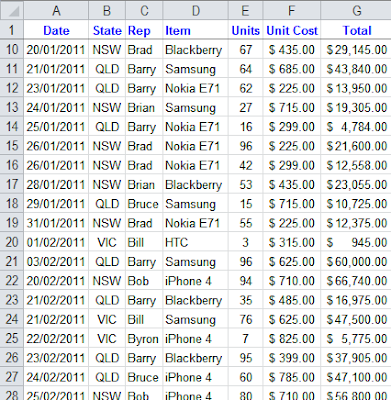Select cell with total $23,055.00

click(x=356, y=185)
